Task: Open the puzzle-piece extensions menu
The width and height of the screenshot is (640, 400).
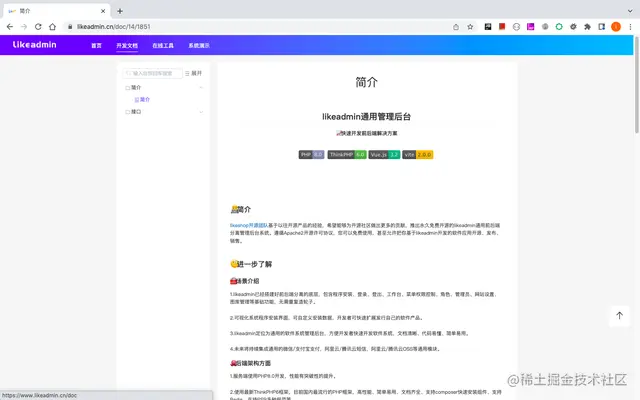Action: 587,27
